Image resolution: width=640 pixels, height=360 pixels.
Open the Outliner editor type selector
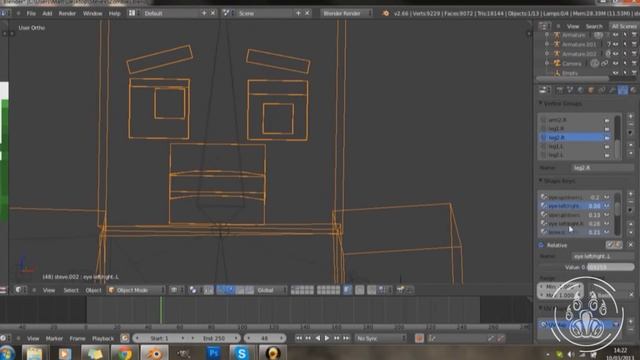543,26
